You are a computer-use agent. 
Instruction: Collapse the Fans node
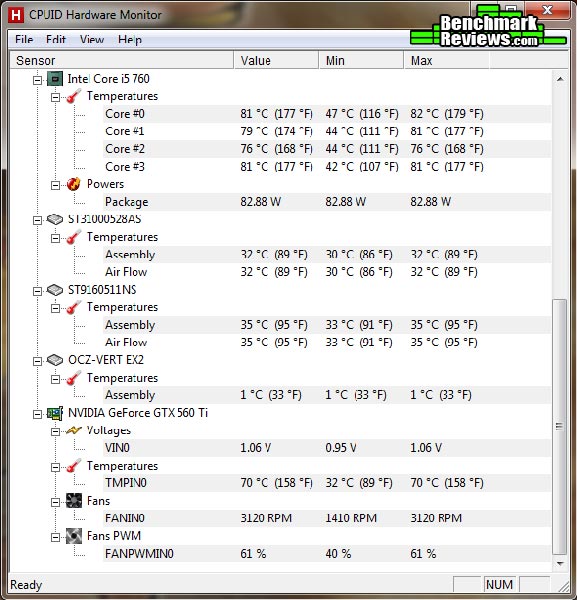pyautogui.click(x=56, y=502)
